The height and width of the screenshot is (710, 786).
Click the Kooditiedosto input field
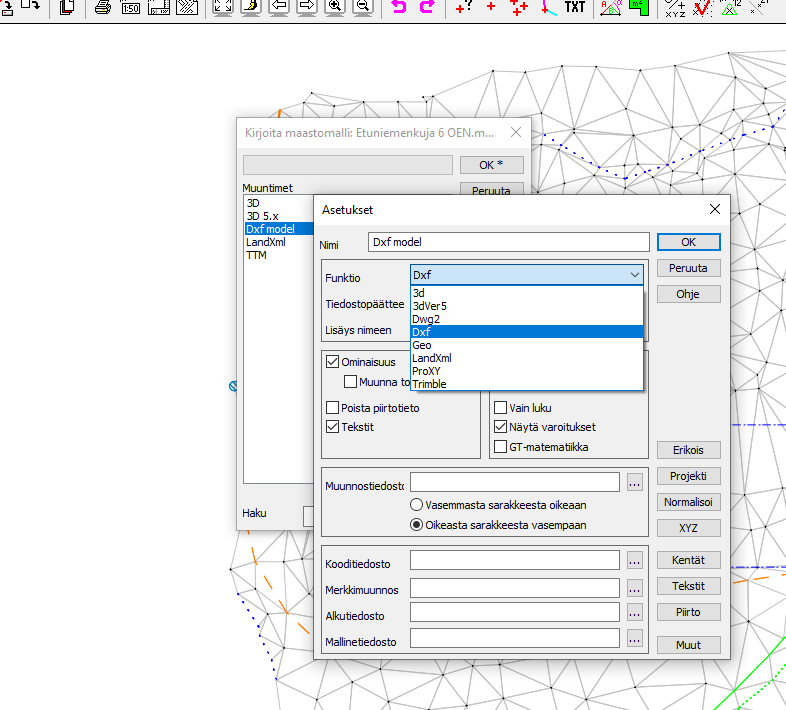(x=515, y=560)
